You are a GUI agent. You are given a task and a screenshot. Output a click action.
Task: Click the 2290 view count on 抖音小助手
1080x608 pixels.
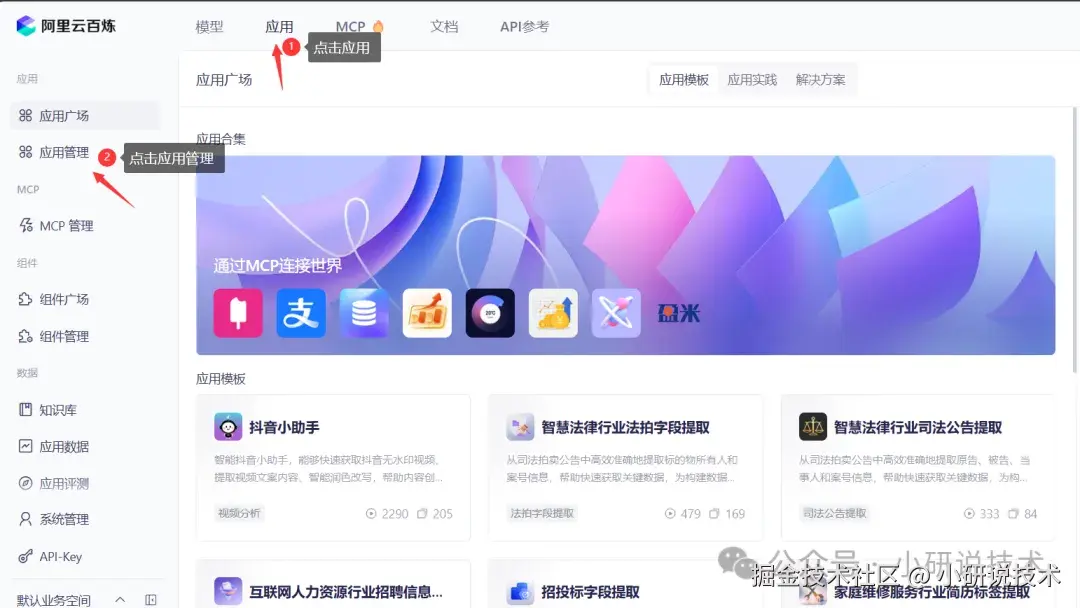pos(387,514)
